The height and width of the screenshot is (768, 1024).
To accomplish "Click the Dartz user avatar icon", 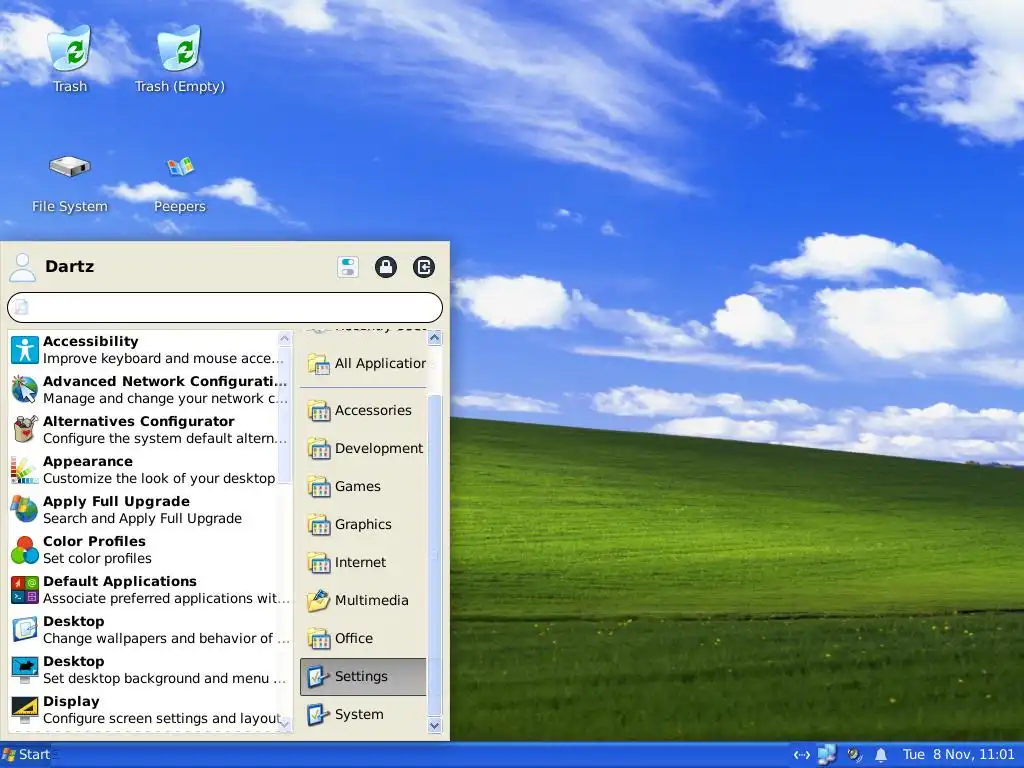I will (22, 267).
